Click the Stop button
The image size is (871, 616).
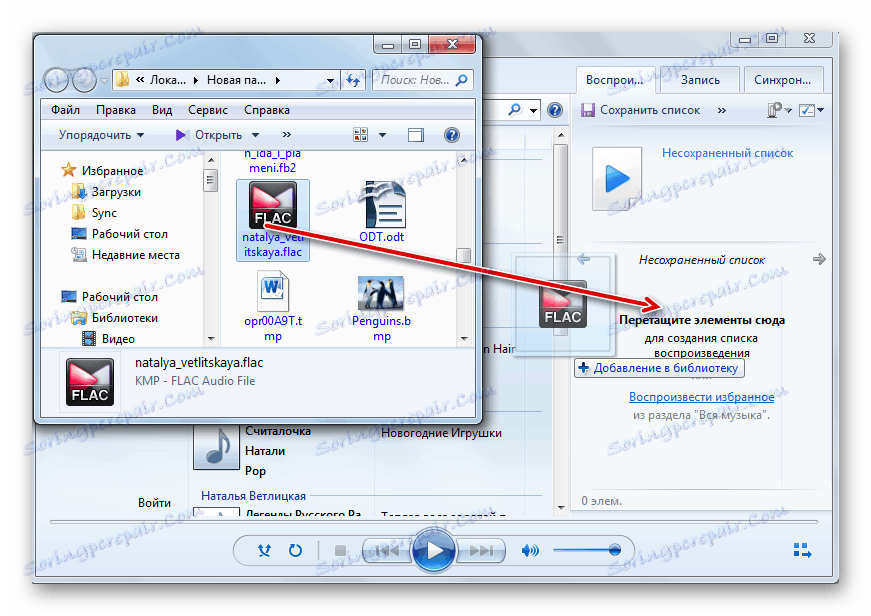(x=341, y=550)
